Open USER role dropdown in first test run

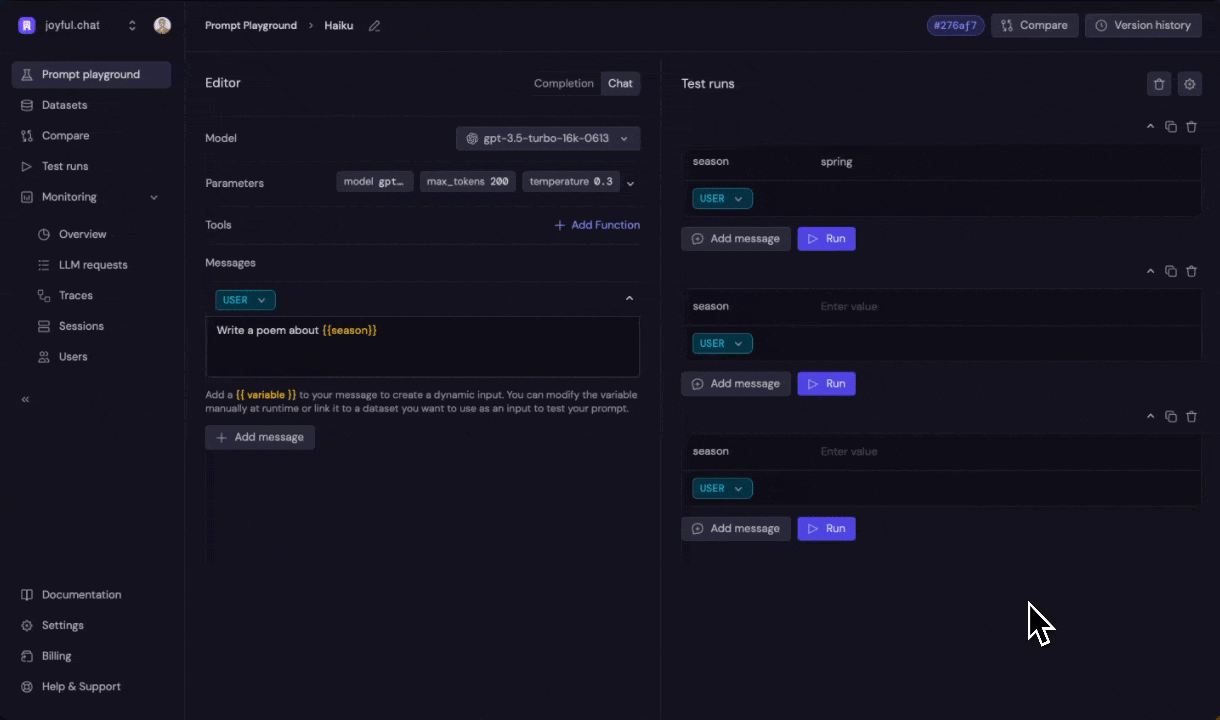click(722, 199)
